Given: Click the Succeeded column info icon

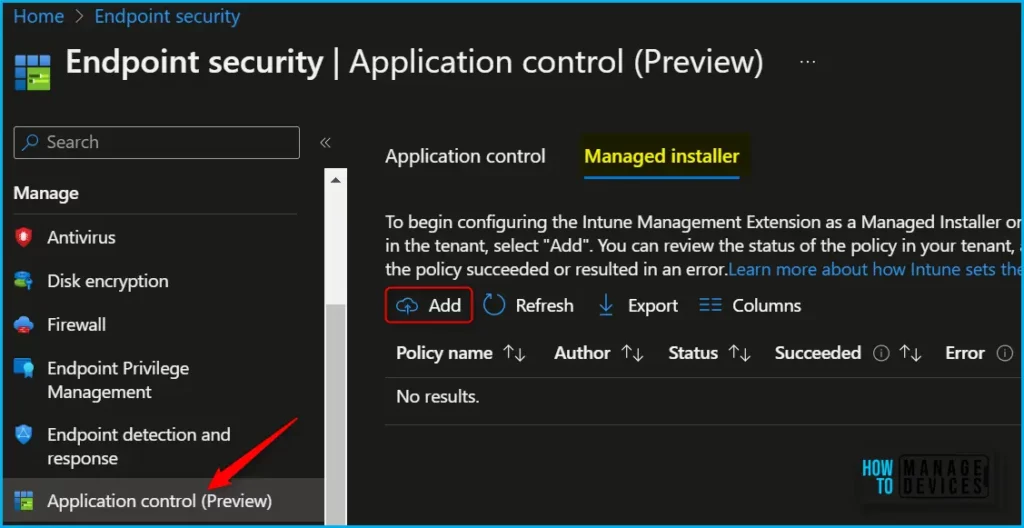Looking at the screenshot, I should pos(881,354).
